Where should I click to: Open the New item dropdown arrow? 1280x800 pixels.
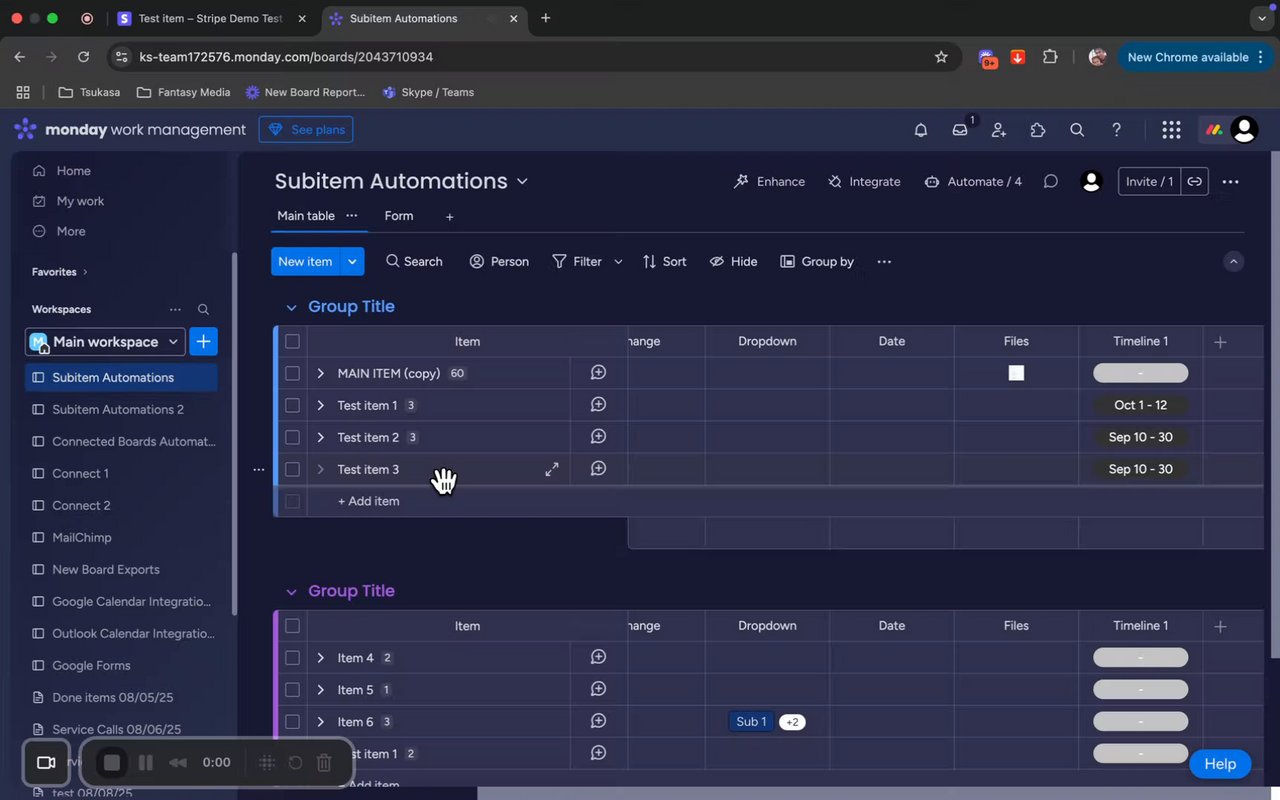coord(352,261)
